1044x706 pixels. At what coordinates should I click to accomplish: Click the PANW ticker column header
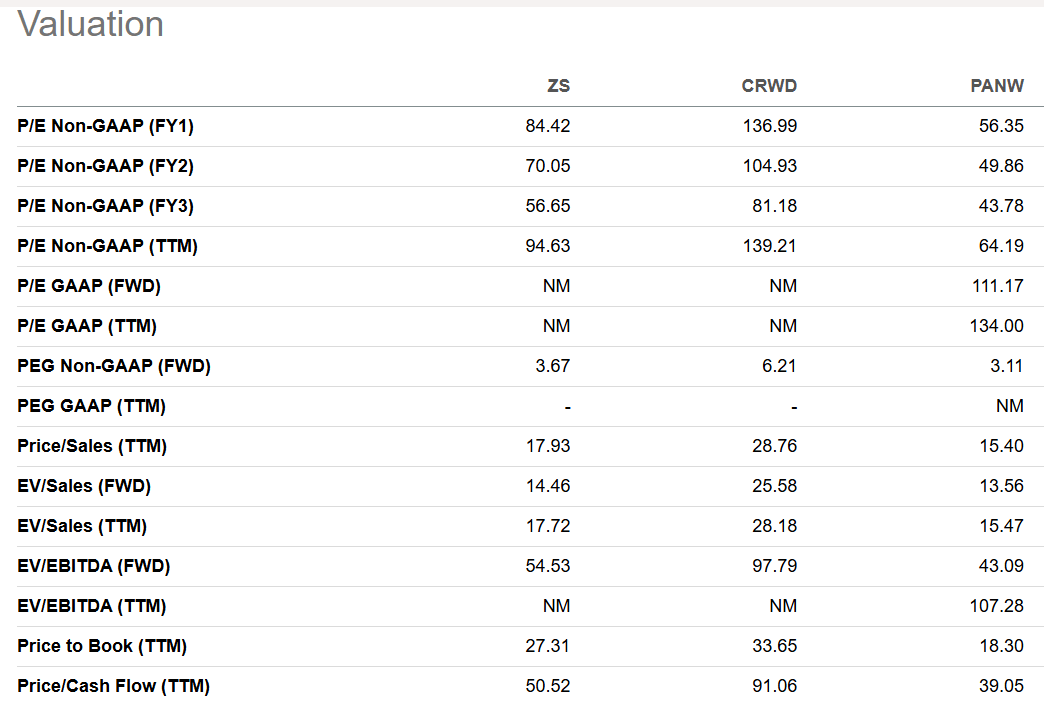pyautogui.click(x=997, y=86)
